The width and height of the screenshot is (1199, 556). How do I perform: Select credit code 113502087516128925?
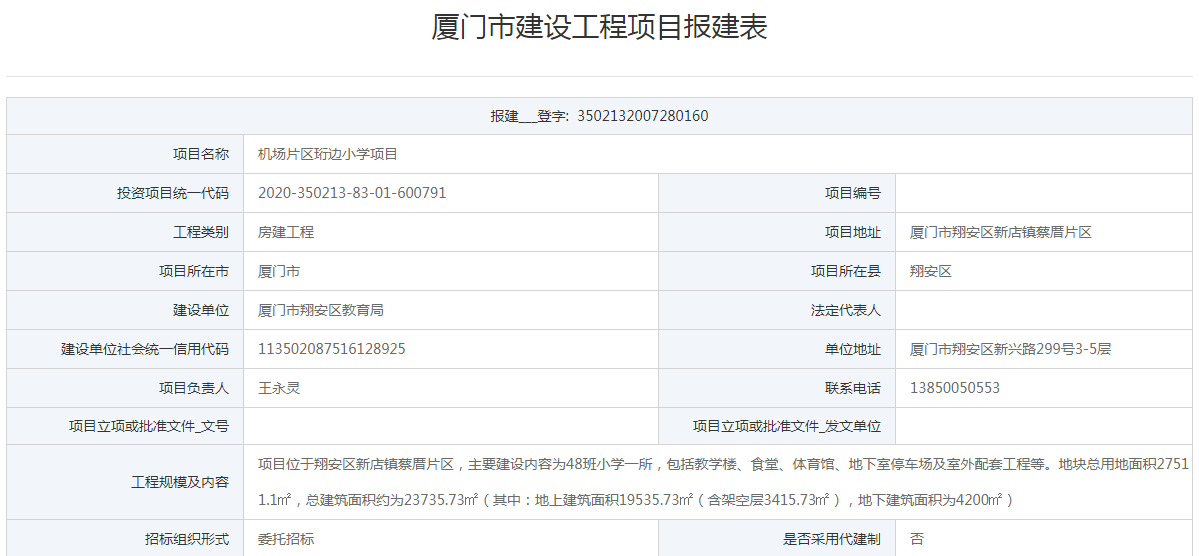pos(332,350)
